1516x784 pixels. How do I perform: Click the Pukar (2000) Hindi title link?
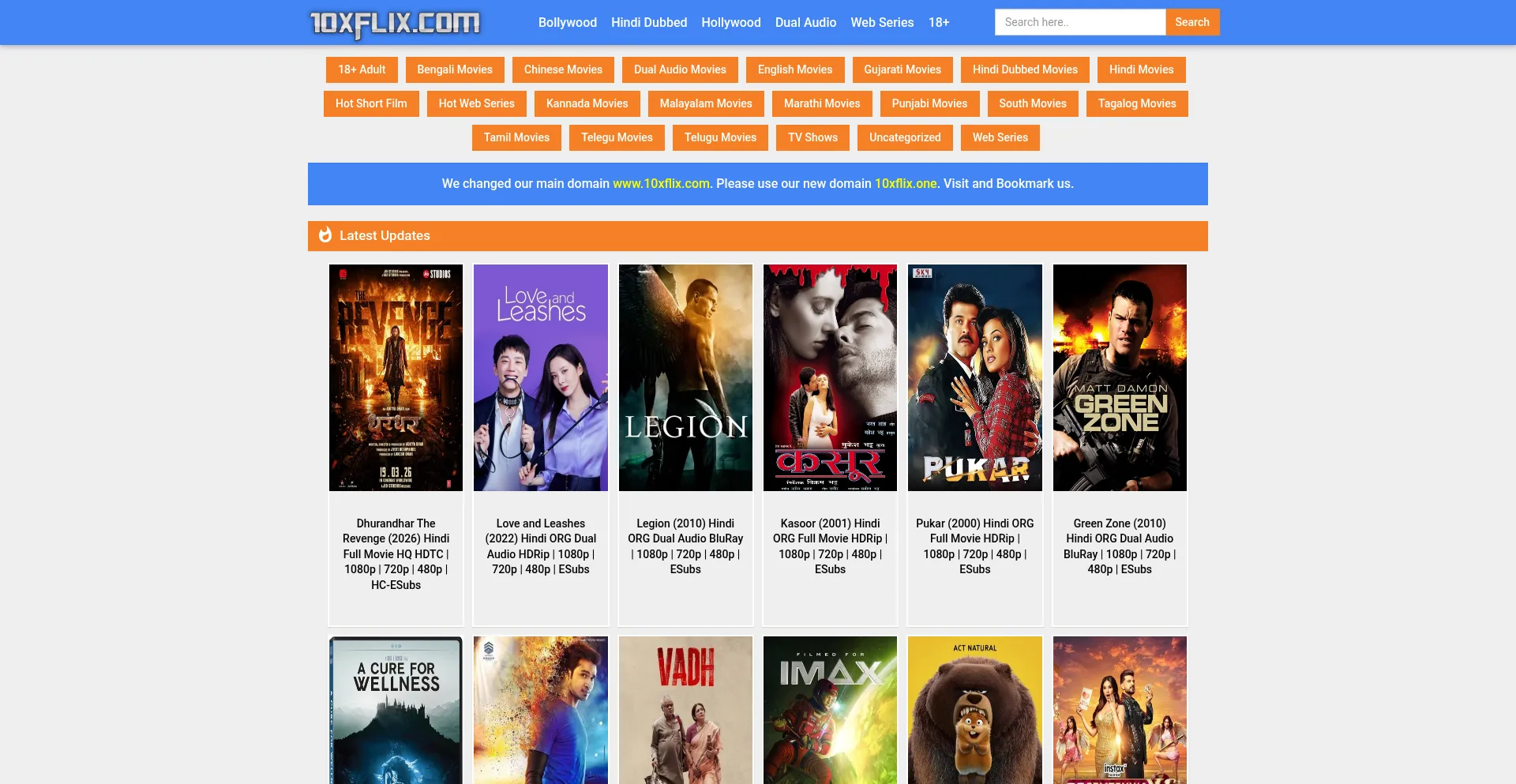[975, 546]
